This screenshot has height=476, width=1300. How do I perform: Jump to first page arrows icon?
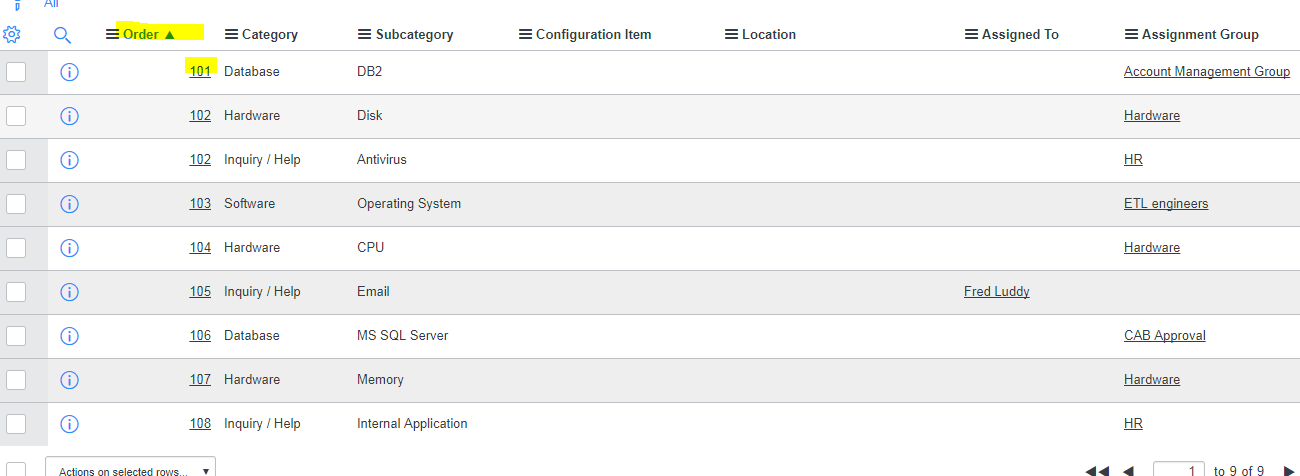(x=1097, y=471)
